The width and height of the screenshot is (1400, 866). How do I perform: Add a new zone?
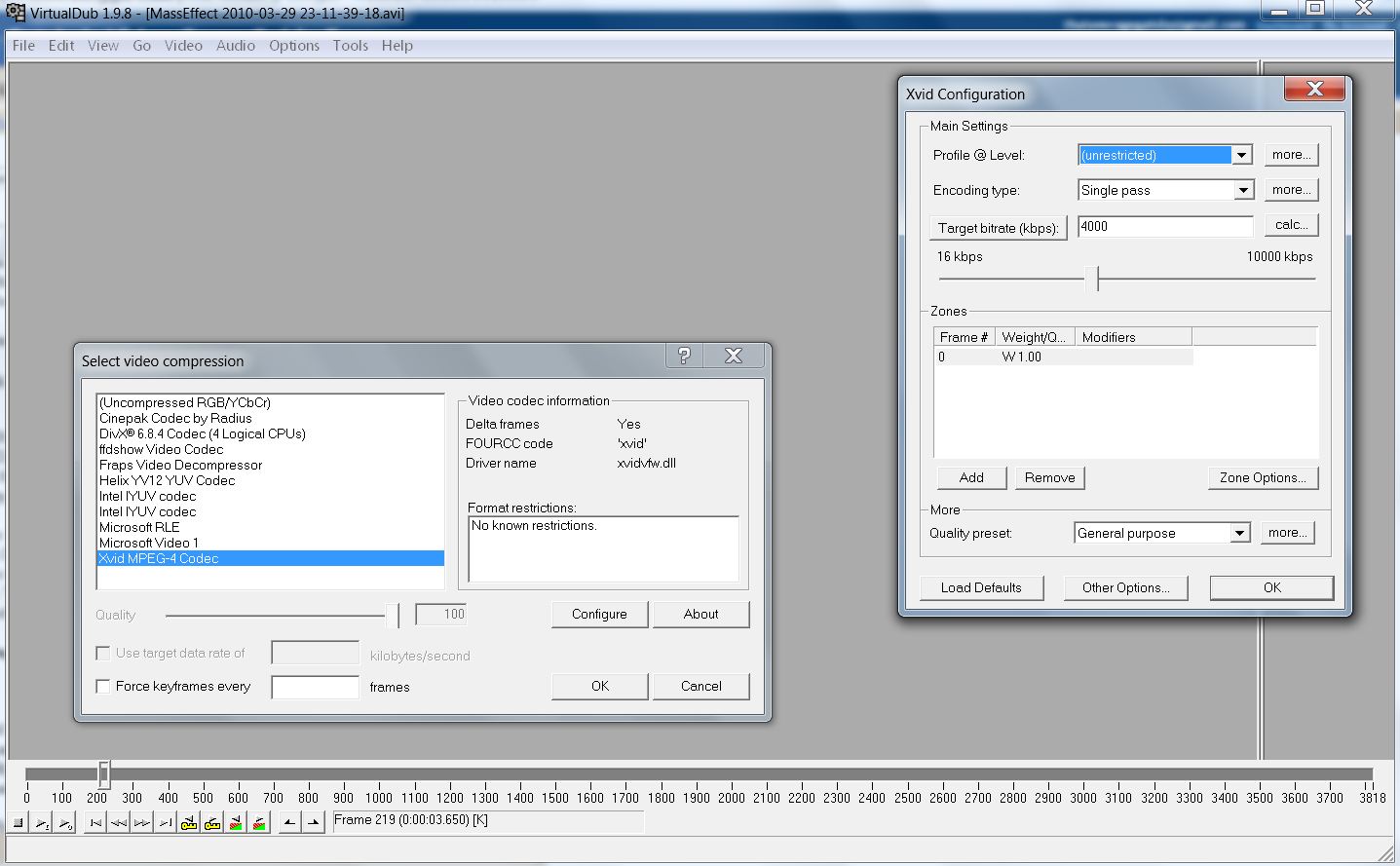pos(971,477)
